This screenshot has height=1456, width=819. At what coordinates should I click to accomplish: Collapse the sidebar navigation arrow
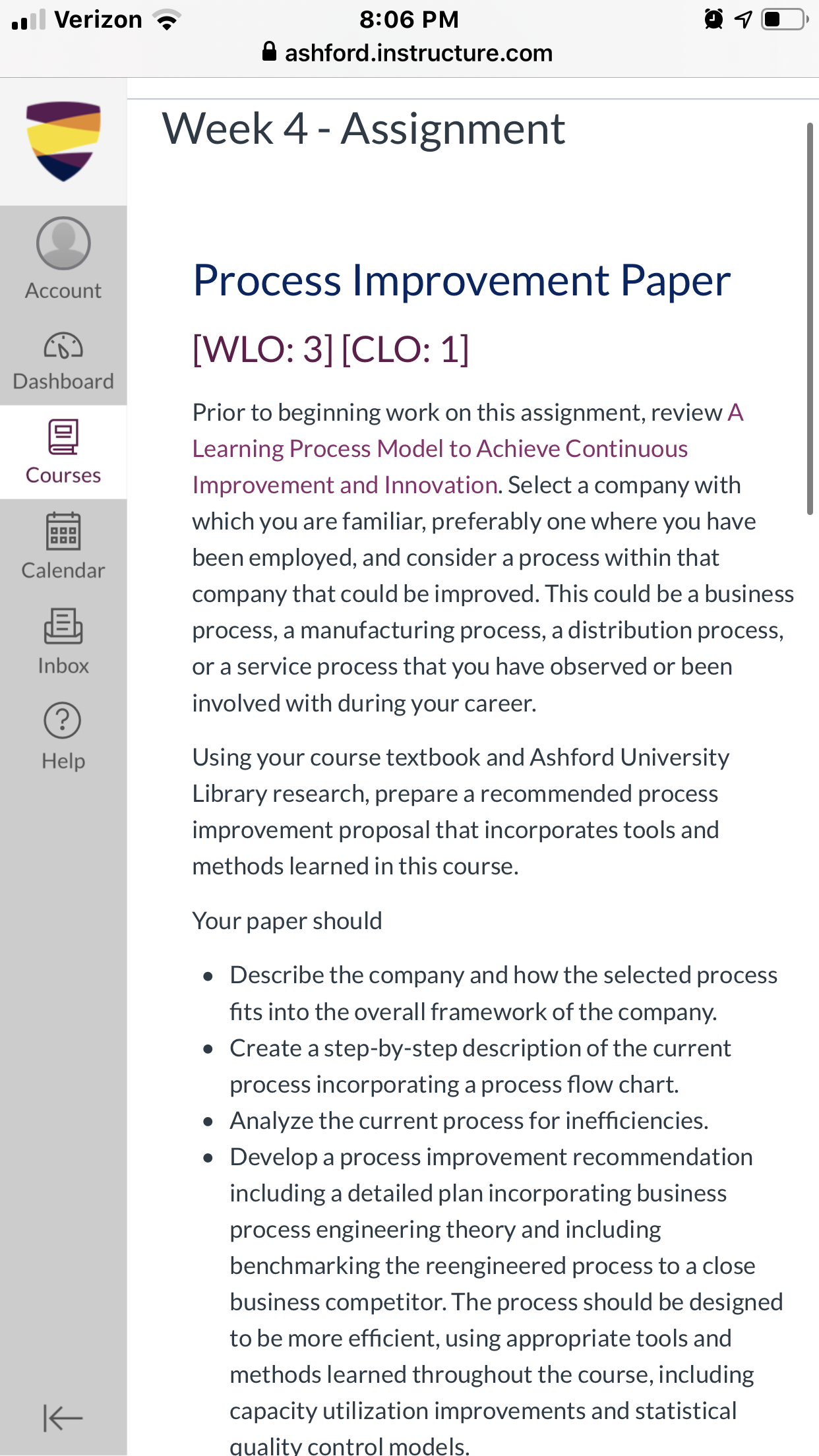click(63, 1418)
